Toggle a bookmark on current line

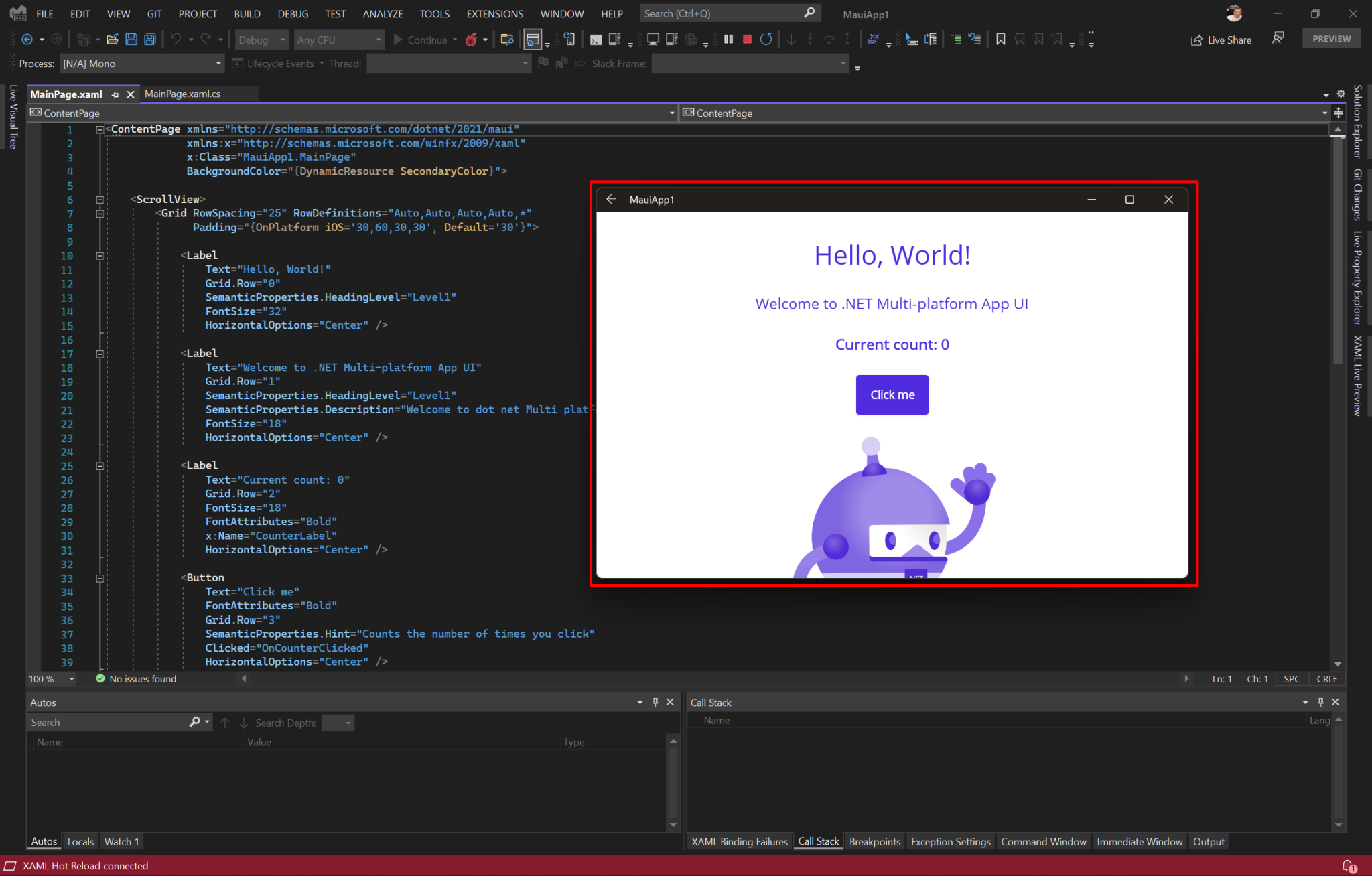point(1000,39)
